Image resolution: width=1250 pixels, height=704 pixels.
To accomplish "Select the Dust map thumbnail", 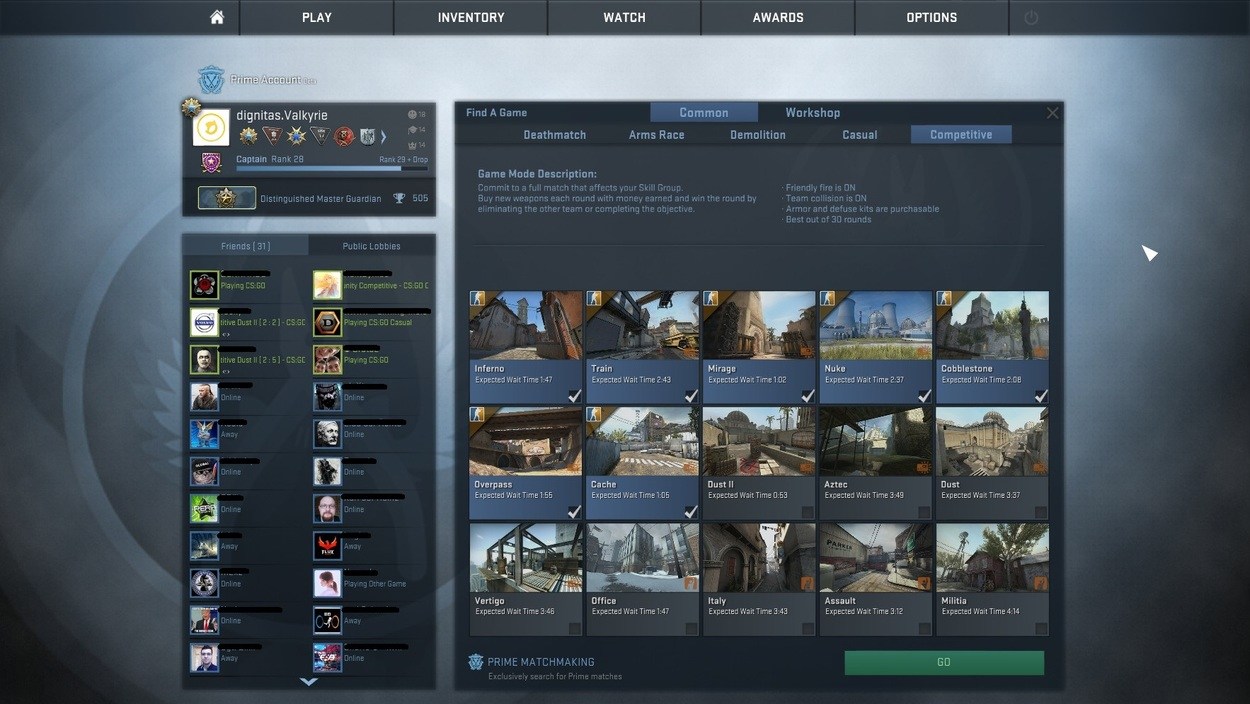I will pyautogui.click(x=992, y=442).
